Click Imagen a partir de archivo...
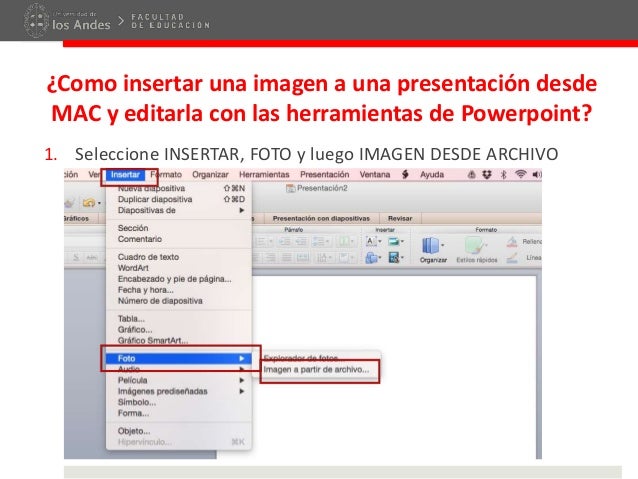This screenshot has width=638, height=479. pos(317,370)
